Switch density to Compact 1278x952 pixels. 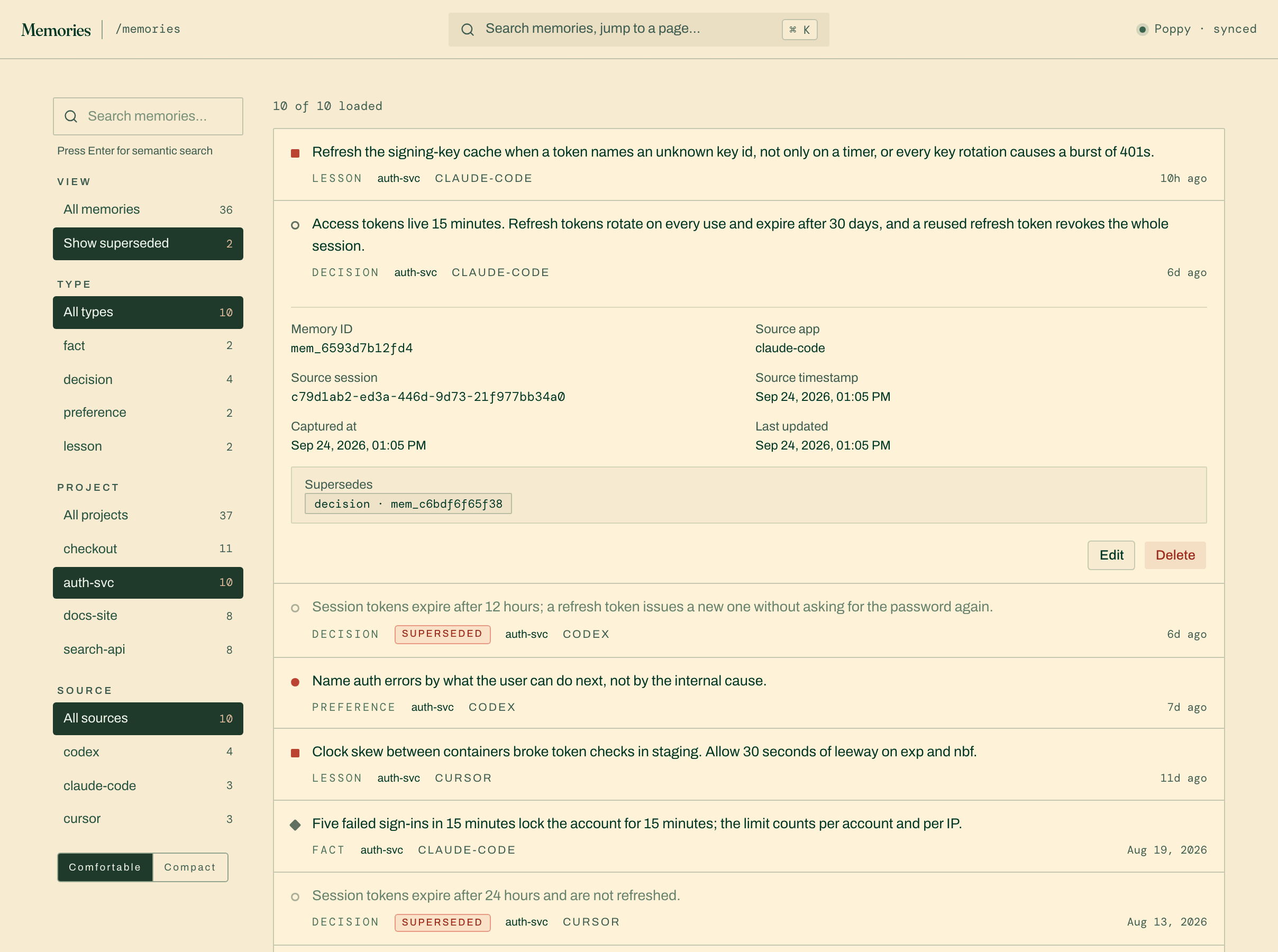[x=190, y=867]
